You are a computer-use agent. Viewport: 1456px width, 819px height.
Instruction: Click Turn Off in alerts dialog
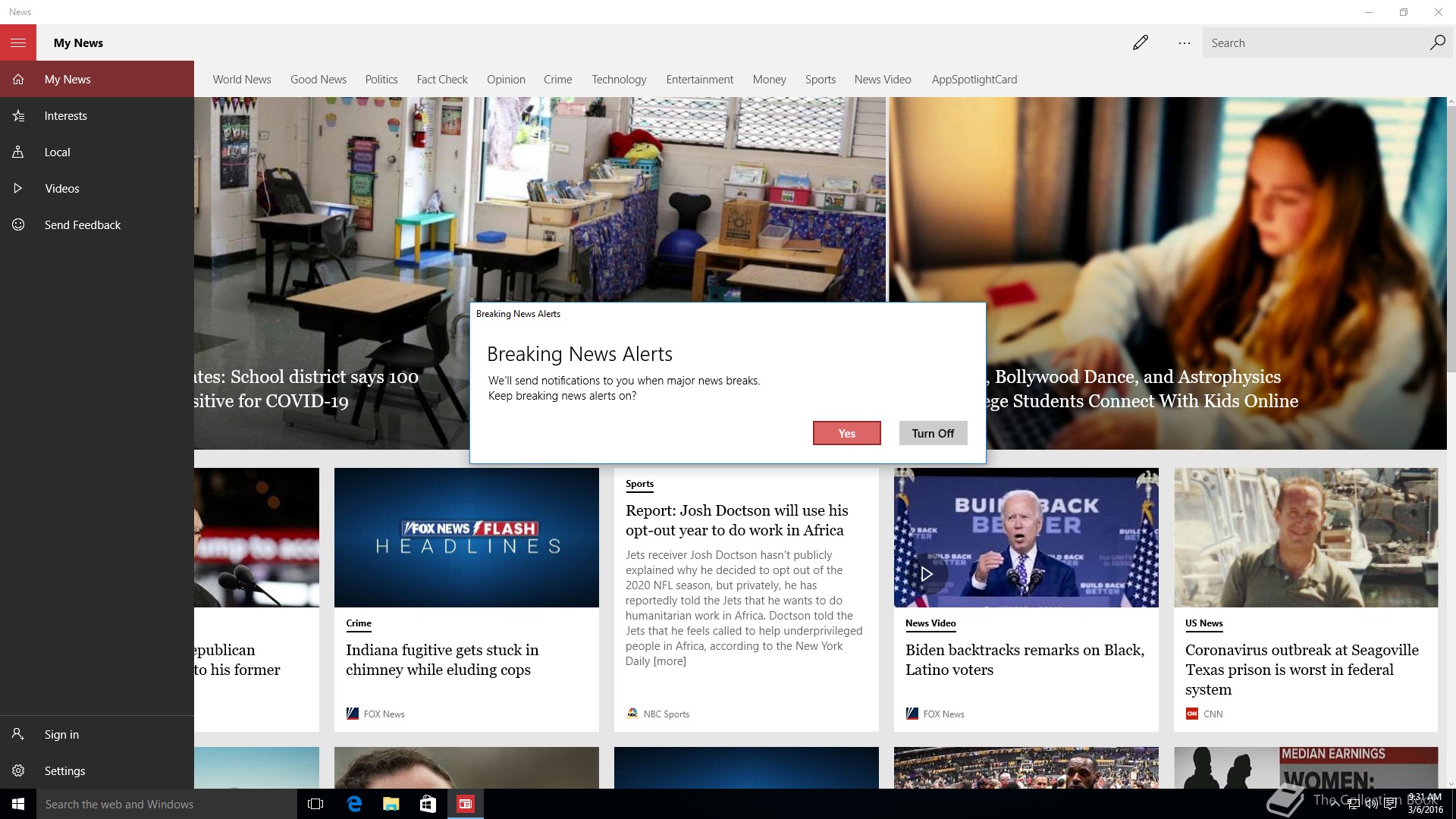point(933,433)
